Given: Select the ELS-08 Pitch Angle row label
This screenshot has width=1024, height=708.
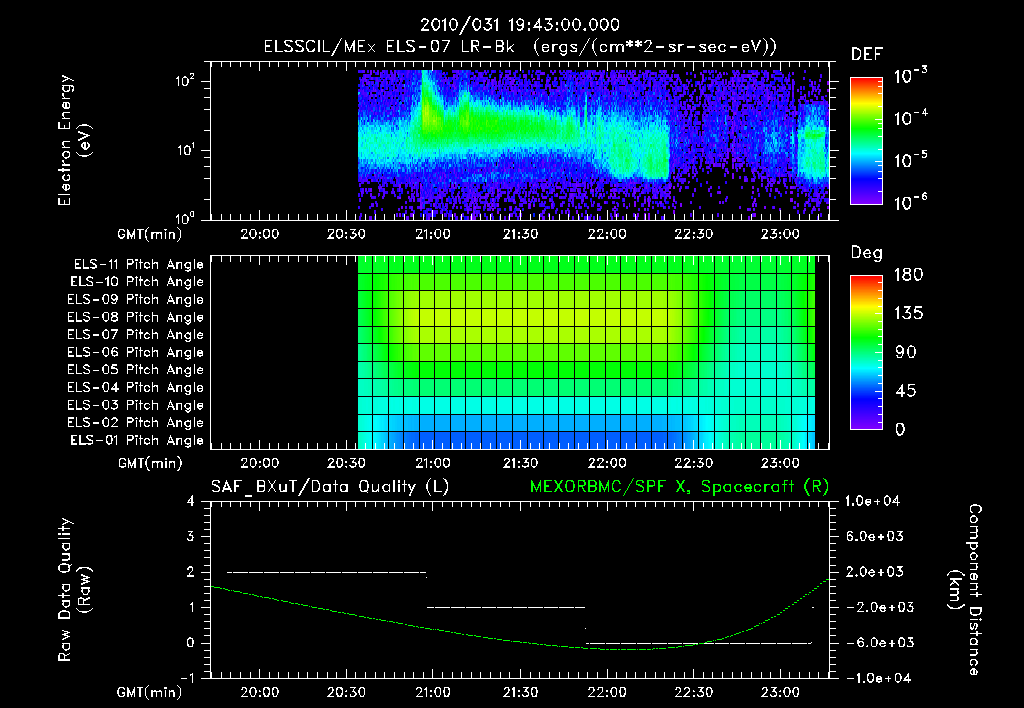Looking at the screenshot, I should click(135, 317).
